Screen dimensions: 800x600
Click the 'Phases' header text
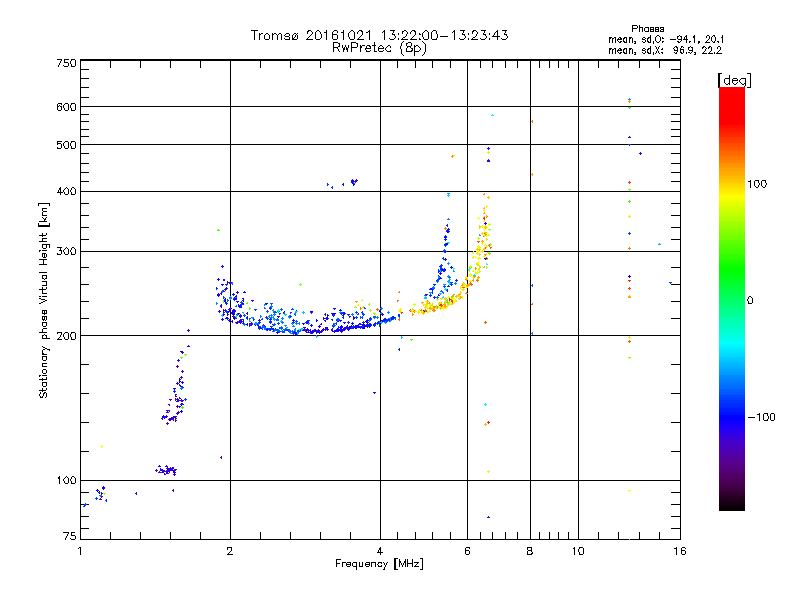647,29
